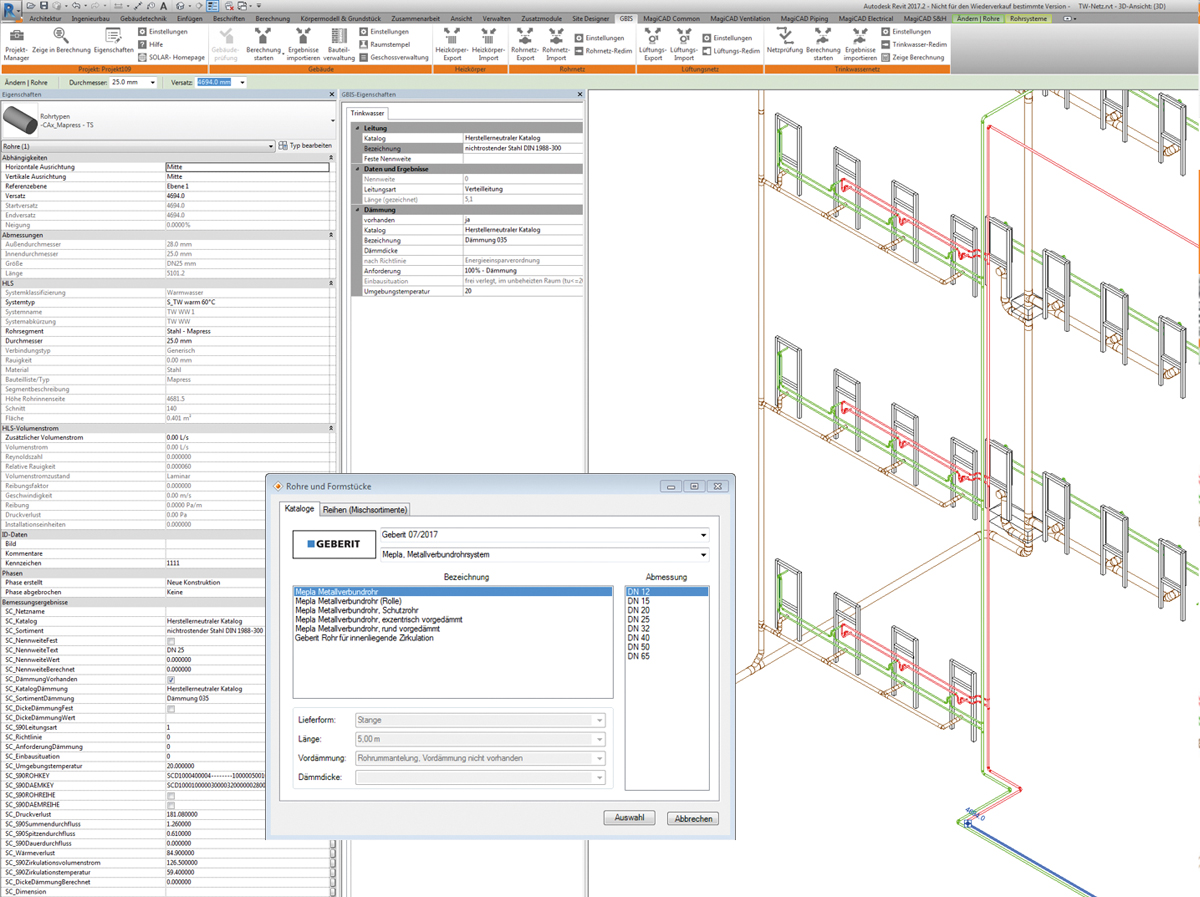Viewport: 1200px width, 897px height.
Task: Click the Auswahl button
Action: coord(629,818)
